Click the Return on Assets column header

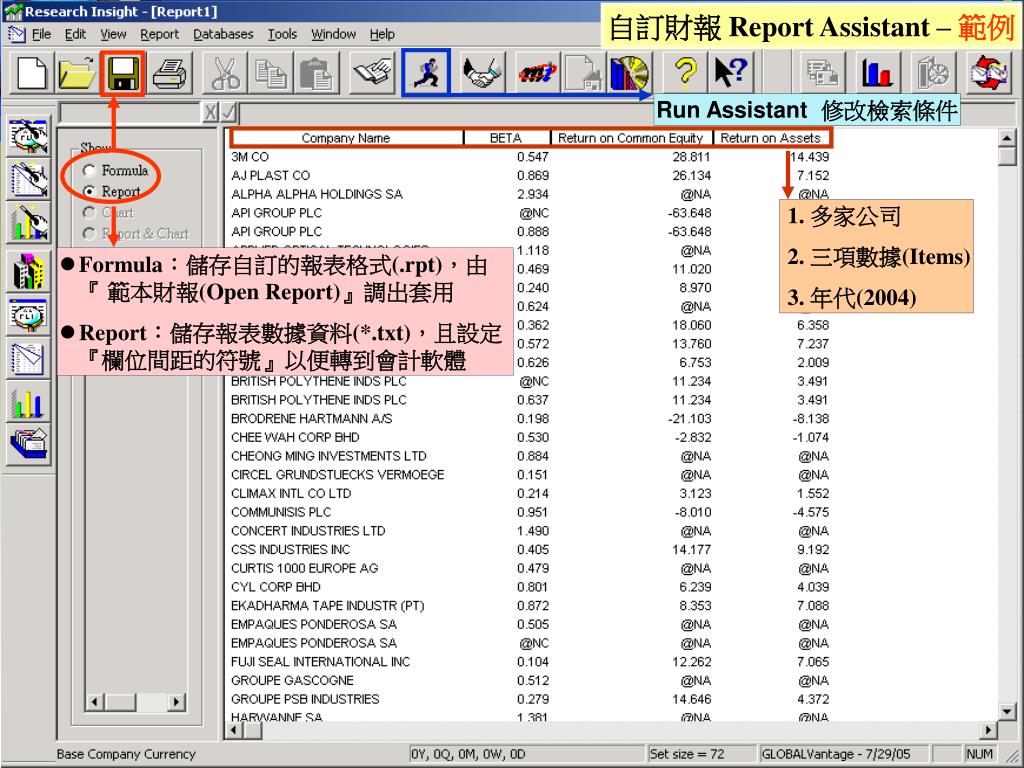pos(771,138)
